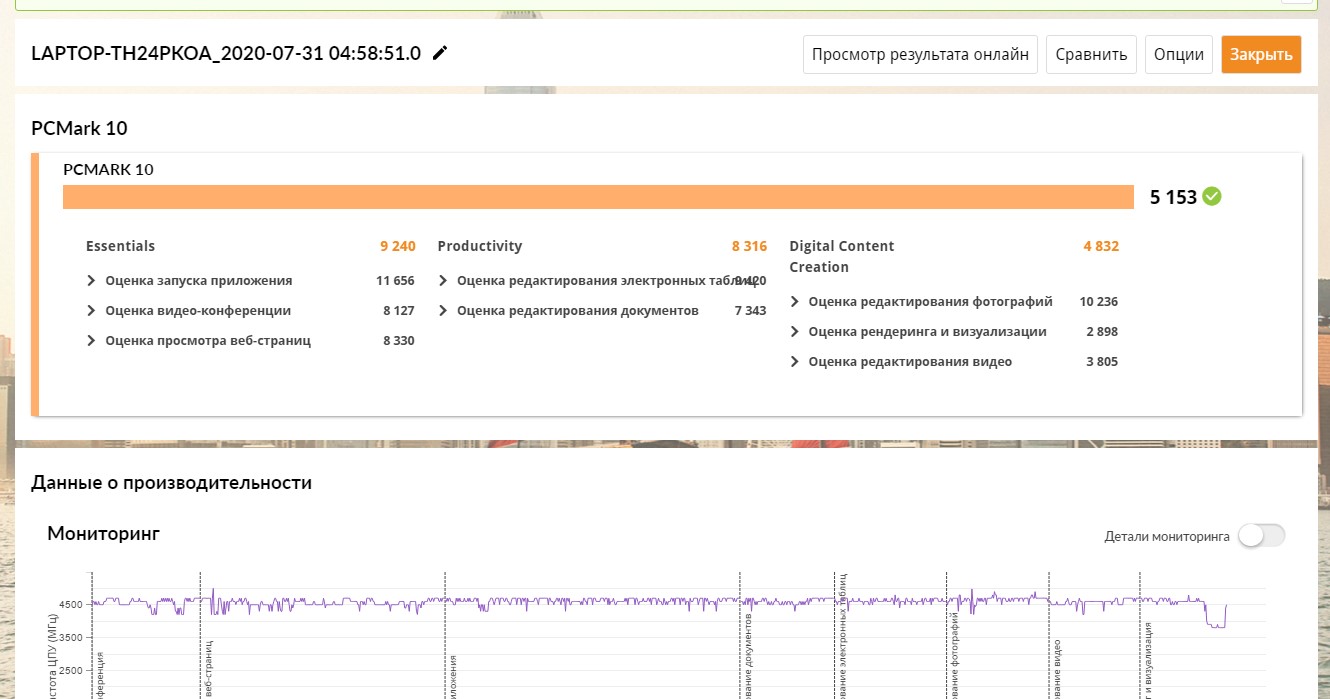The height and width of the screenshot is (699, 1330).
Task: Click the result title LAPTOP-TH24PKOA
Action: 226,53
